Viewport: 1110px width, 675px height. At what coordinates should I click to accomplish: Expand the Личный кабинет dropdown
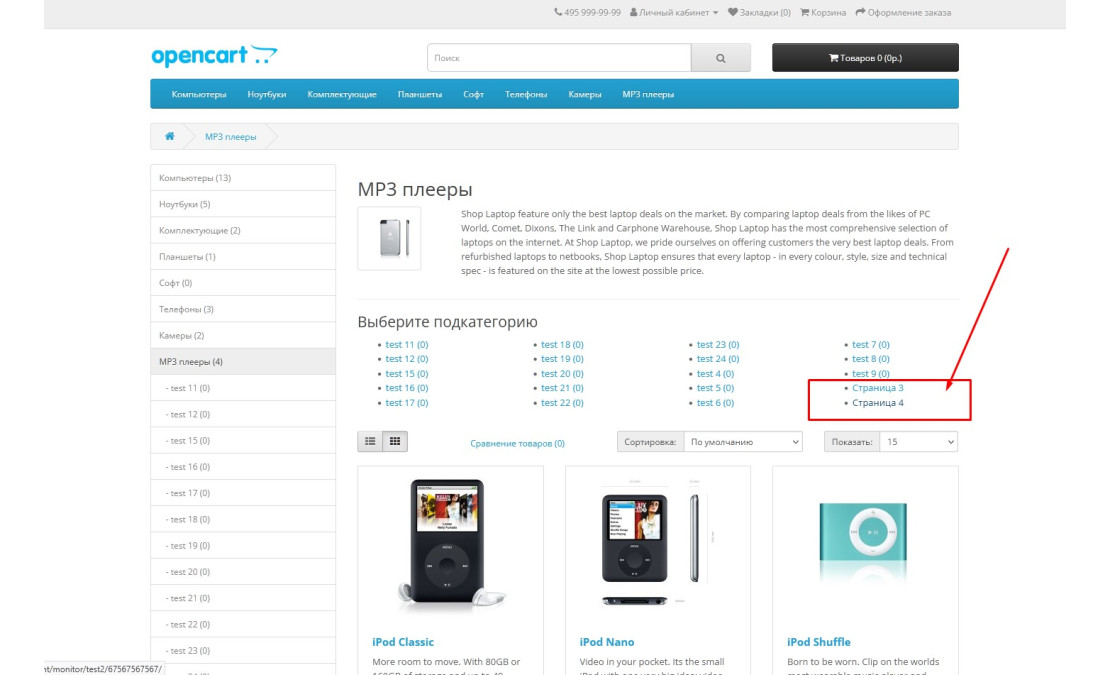(x=674, y=13)
